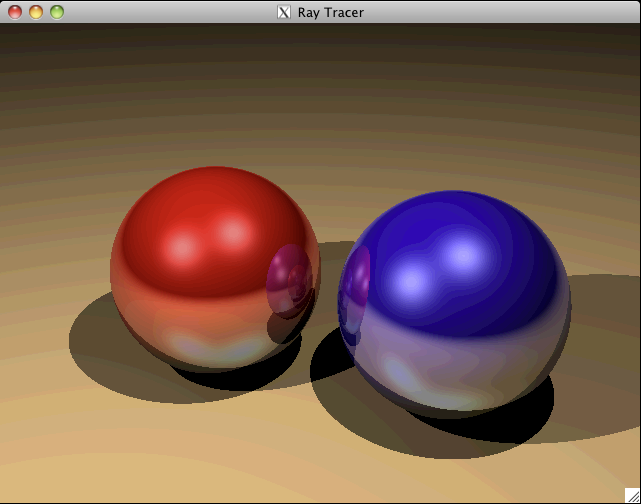Zoom the window with the green button
Screen dimensions: 641x504
[57, 12]
